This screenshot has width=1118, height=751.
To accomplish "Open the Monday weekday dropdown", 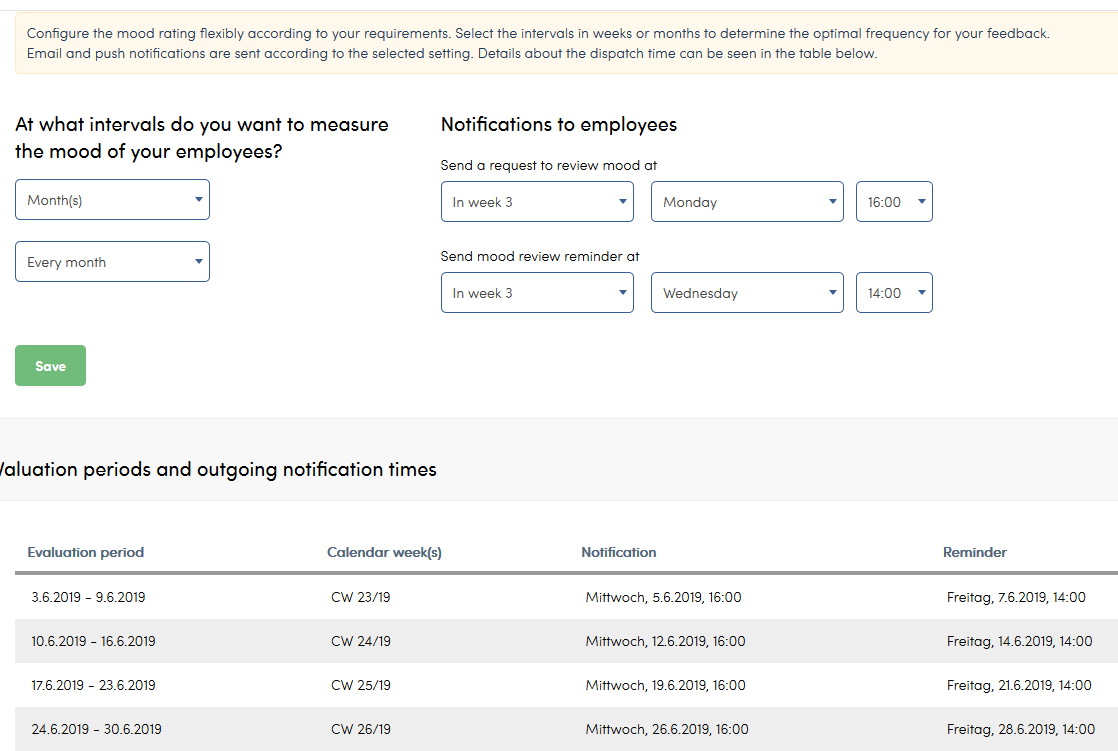I will 747,202.
